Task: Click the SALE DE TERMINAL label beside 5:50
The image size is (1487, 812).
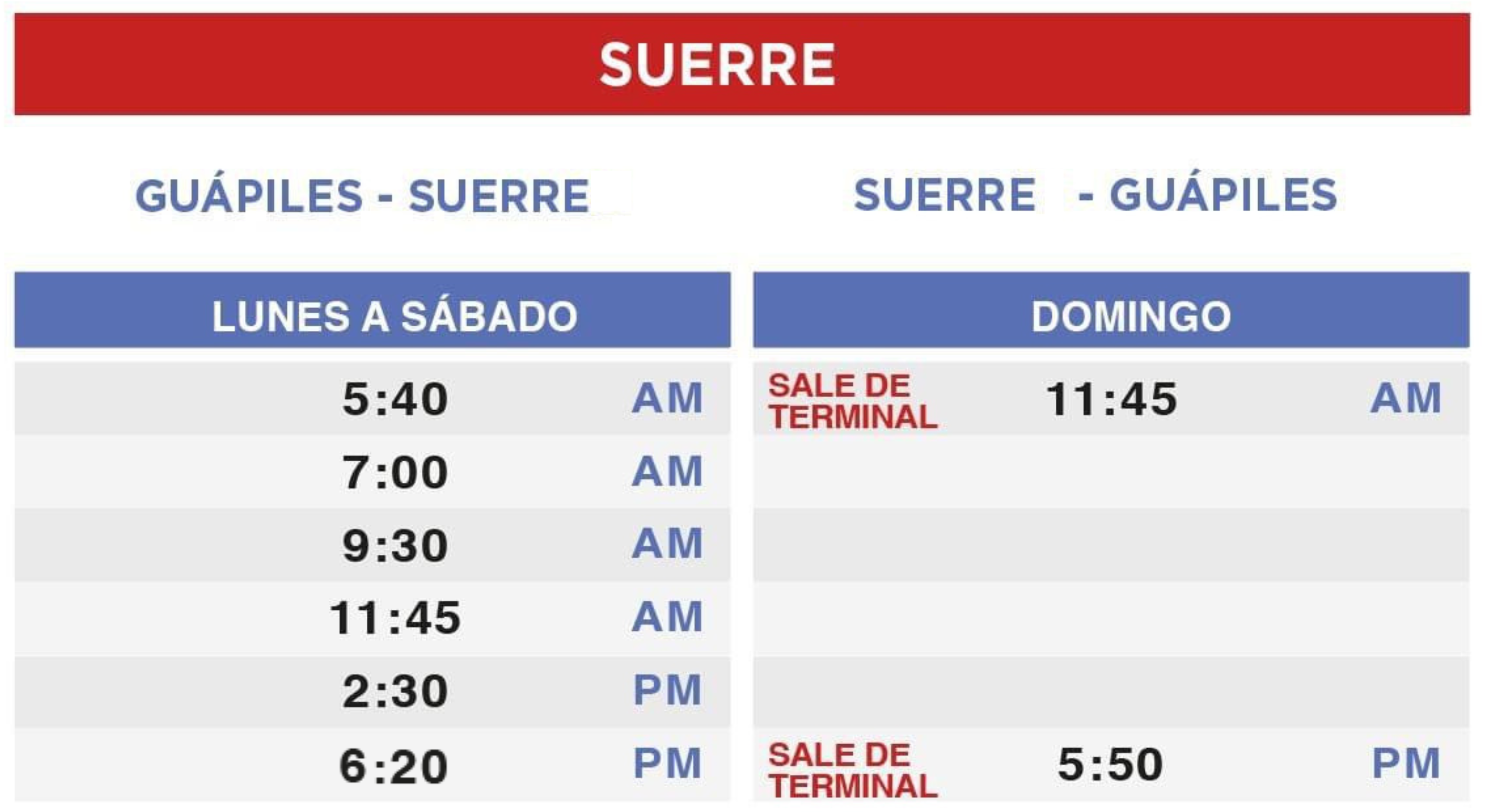Action: [853, 771]
